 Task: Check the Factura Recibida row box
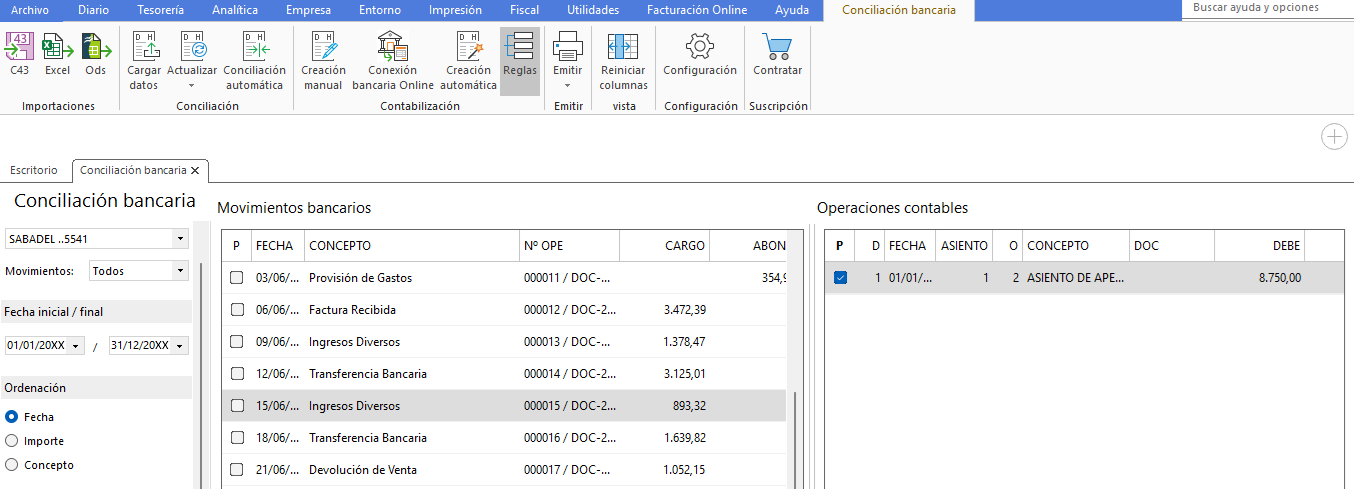point(237,310)
